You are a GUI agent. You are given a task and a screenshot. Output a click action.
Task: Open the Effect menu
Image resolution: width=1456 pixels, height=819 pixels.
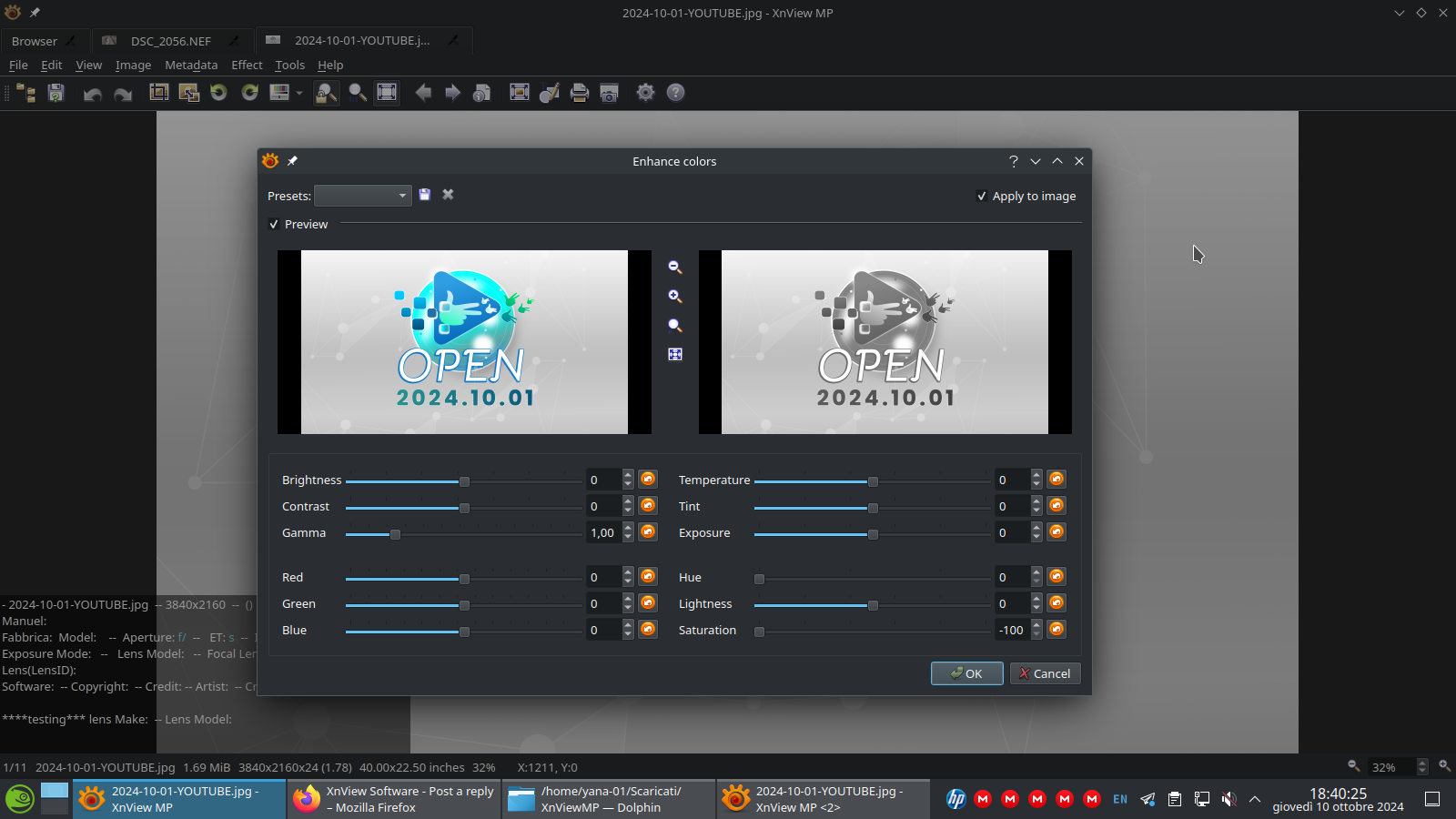247,65
